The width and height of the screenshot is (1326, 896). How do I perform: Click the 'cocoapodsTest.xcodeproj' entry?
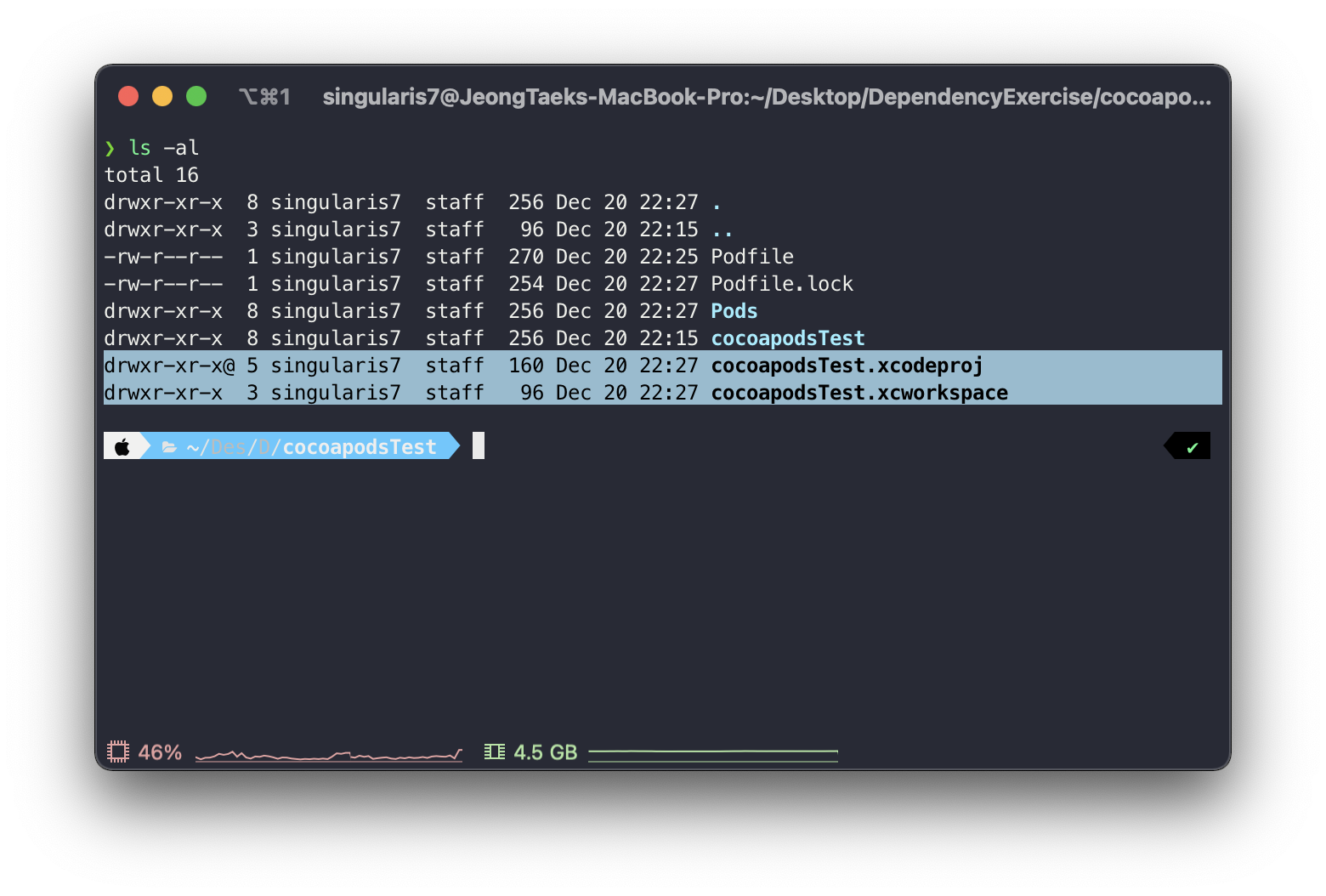847,366
